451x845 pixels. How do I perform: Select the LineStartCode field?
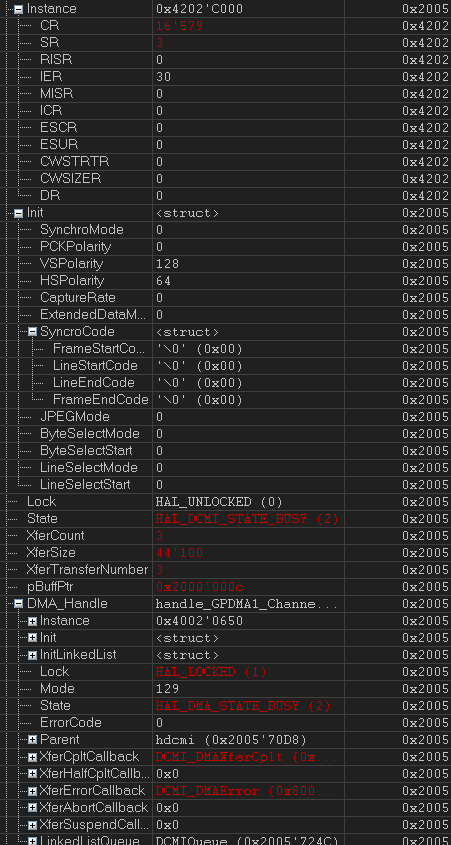[225, 366]
